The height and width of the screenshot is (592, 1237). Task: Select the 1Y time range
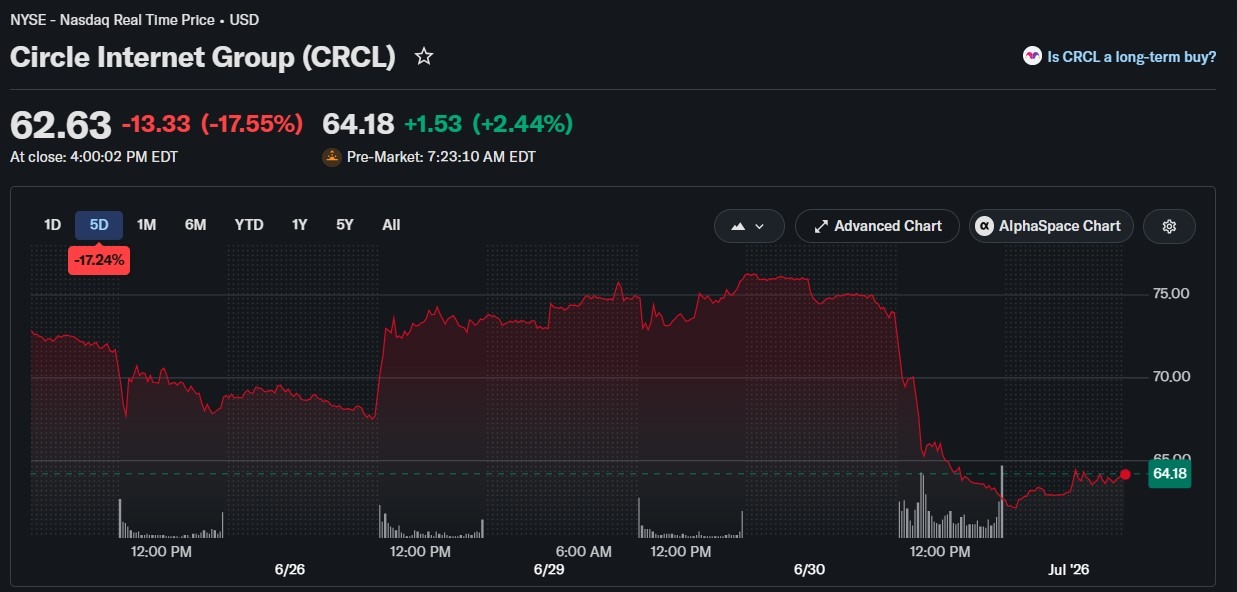[x=299, y=225]
